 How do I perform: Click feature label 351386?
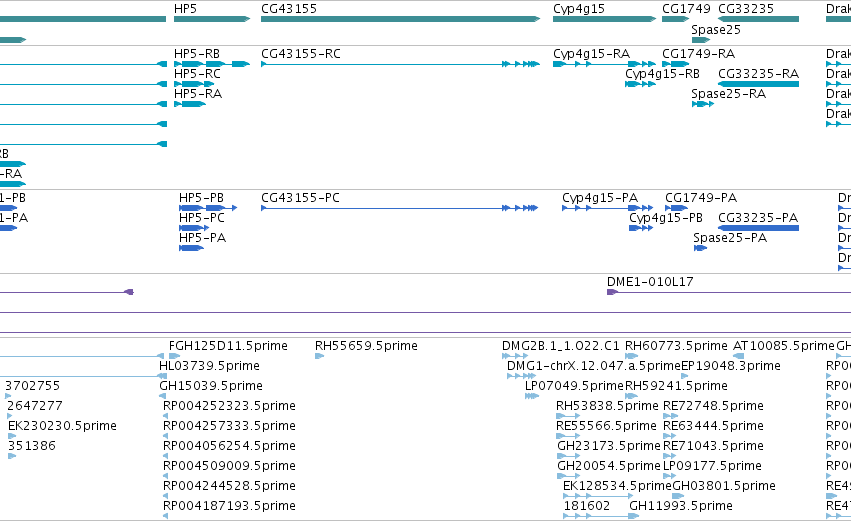point(31,446)
